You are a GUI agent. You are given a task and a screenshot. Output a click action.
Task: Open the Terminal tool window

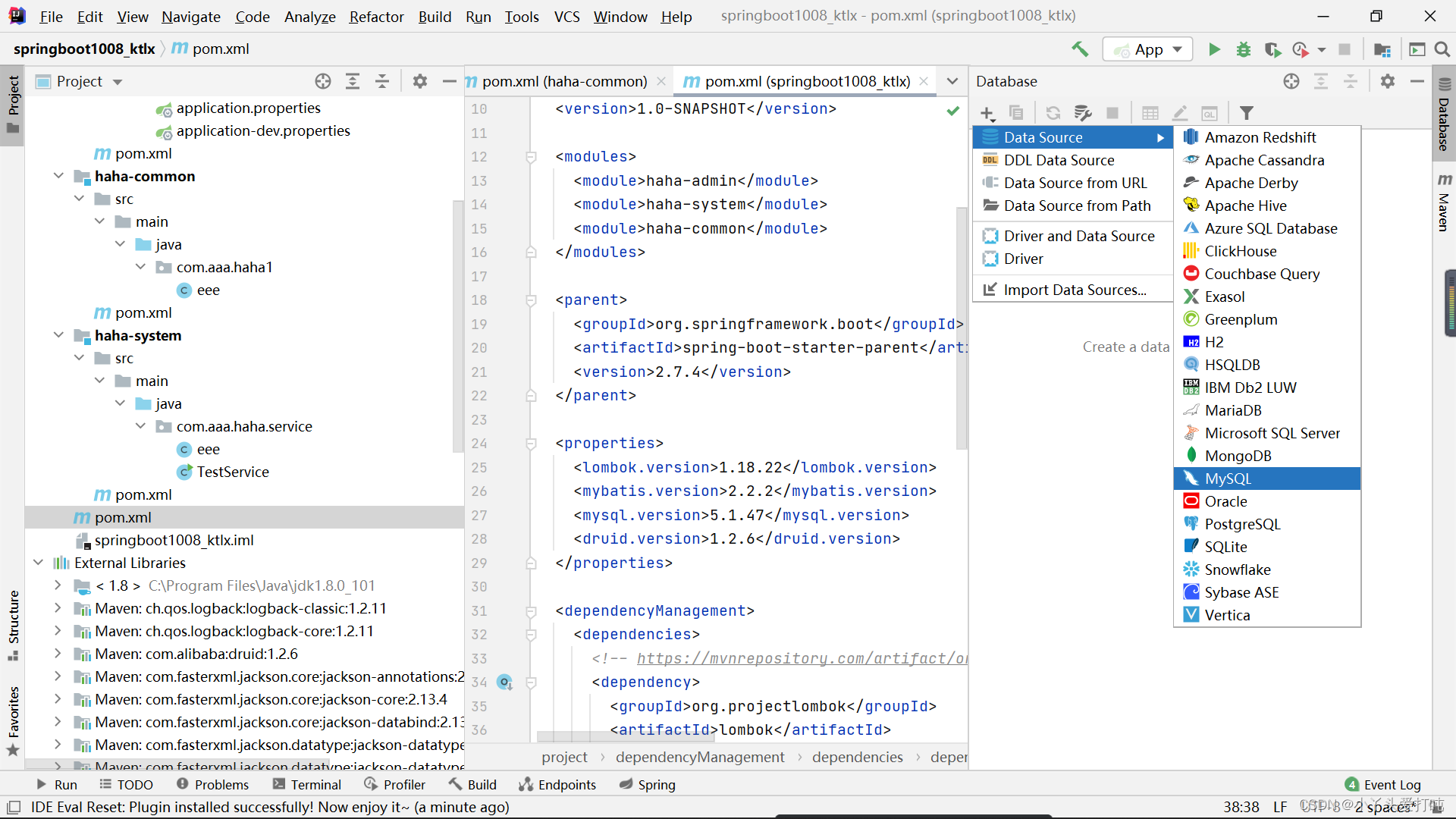click(x=307, y=784)
